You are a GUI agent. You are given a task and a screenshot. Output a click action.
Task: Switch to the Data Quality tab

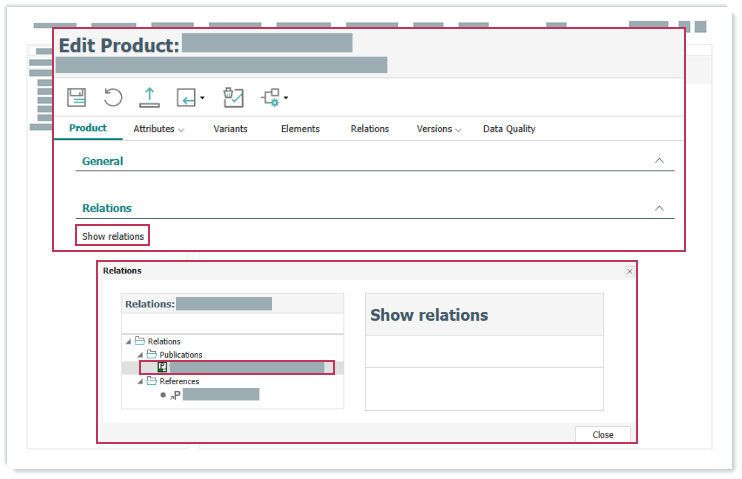(509, 129)
